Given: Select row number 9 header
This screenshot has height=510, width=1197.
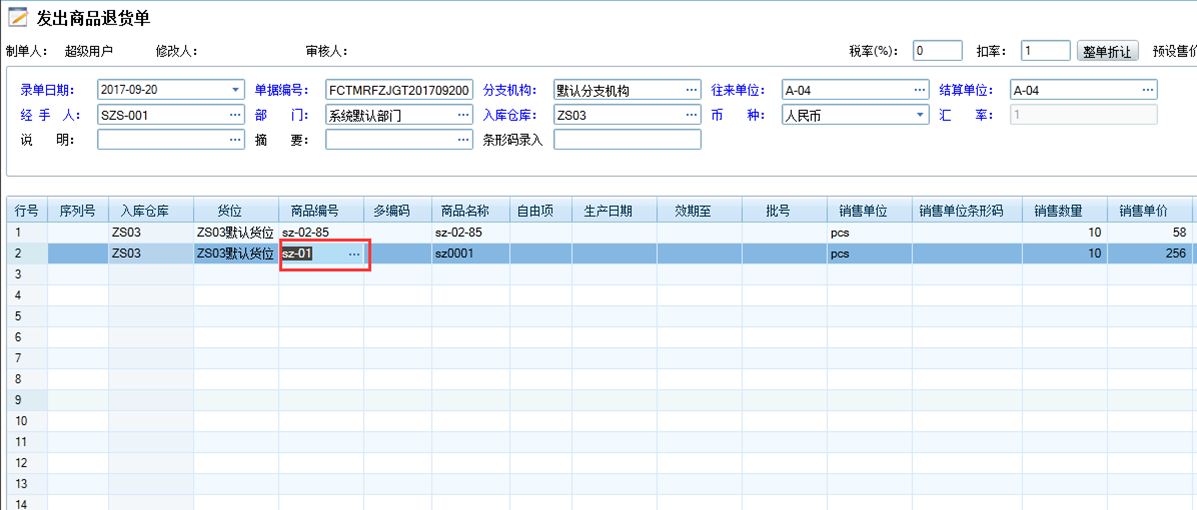Looking at the screenshot, I should 27,399.
